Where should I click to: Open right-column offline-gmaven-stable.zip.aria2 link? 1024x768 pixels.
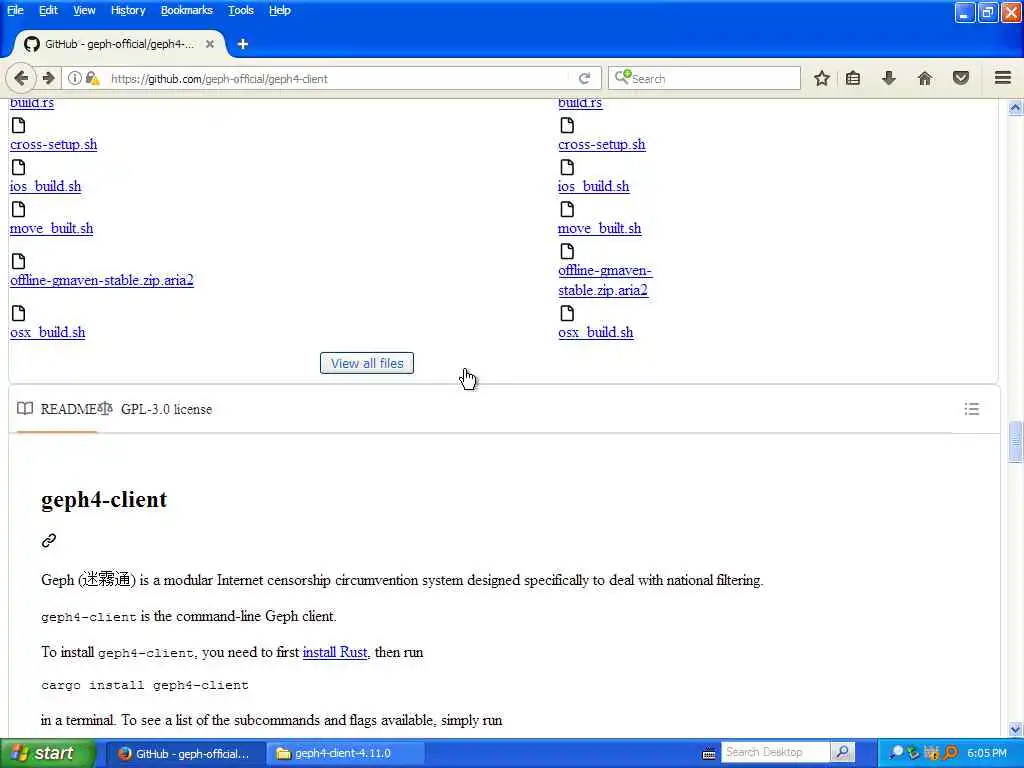[605, 280]
